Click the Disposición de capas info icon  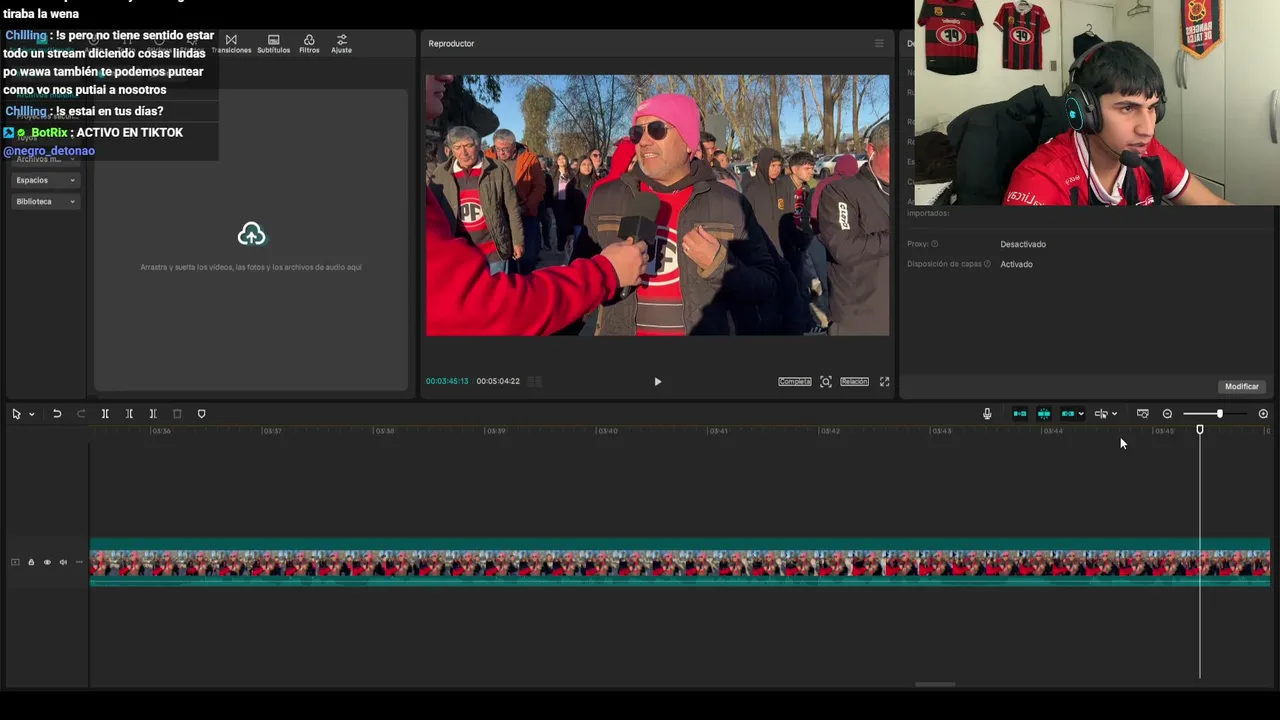pyautogui.click(x=987, y=264)
